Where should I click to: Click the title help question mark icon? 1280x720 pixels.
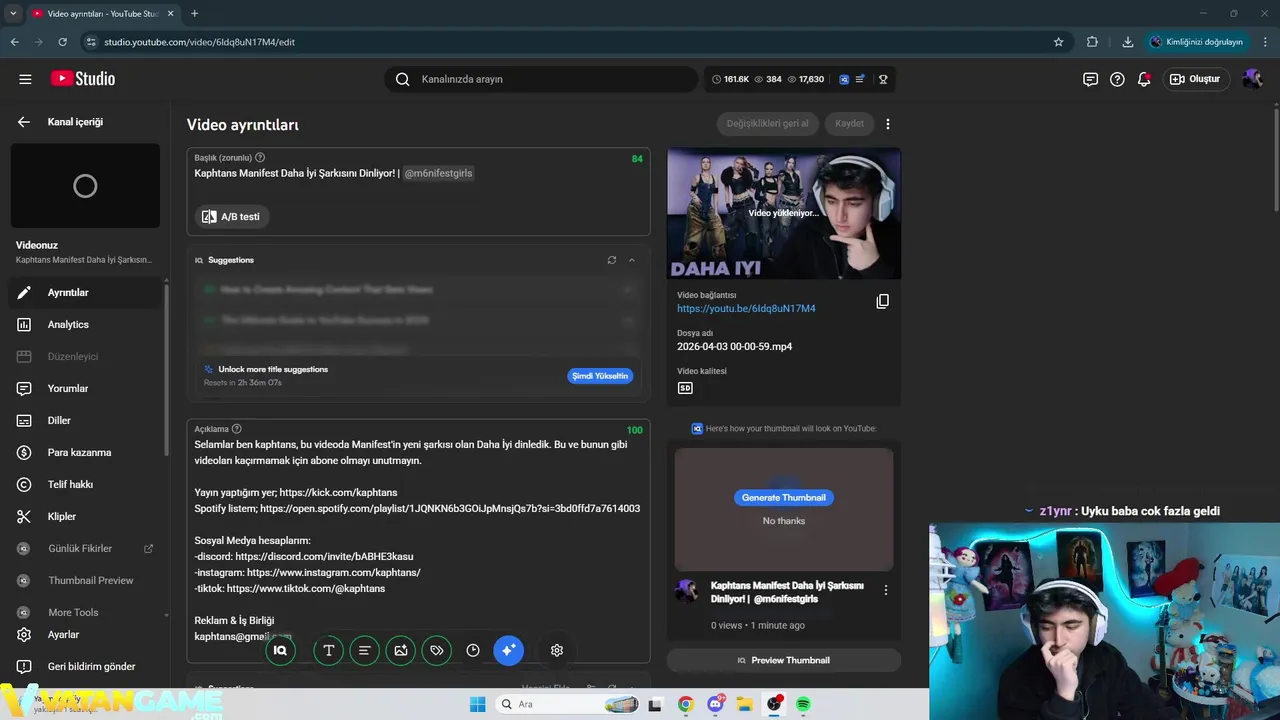pyautogui.click(x=260, y=158)
